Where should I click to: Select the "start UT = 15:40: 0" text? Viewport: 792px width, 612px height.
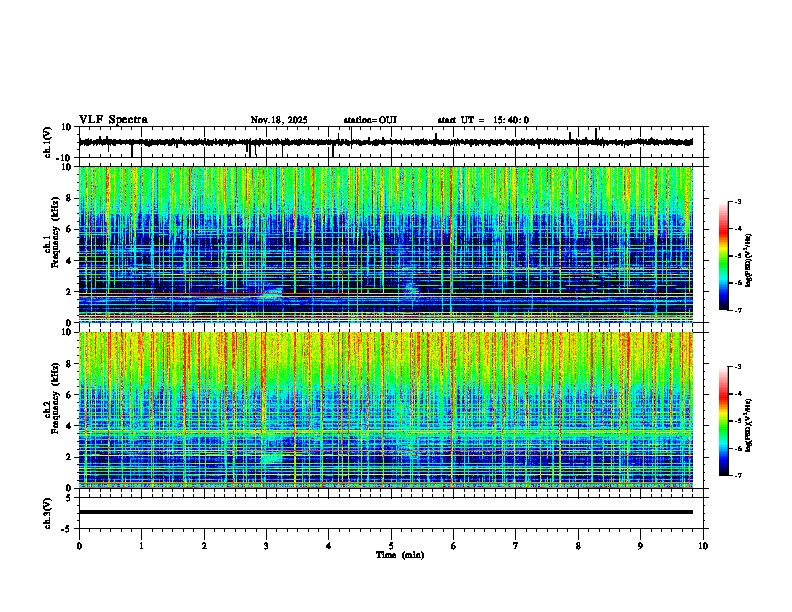(x=483, y=120)
